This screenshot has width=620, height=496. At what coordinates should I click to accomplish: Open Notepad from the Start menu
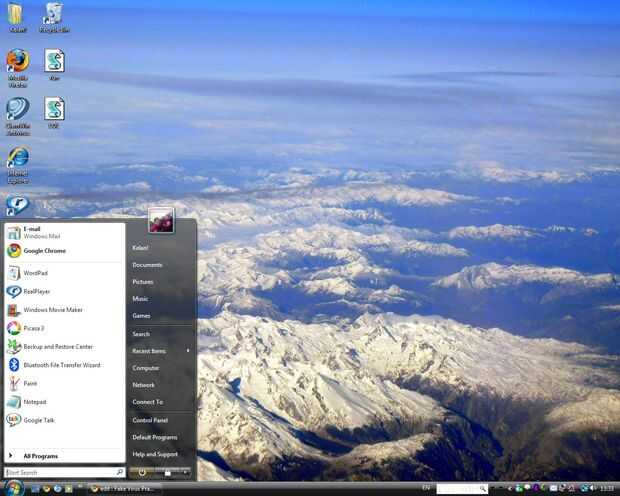[64, 402]
